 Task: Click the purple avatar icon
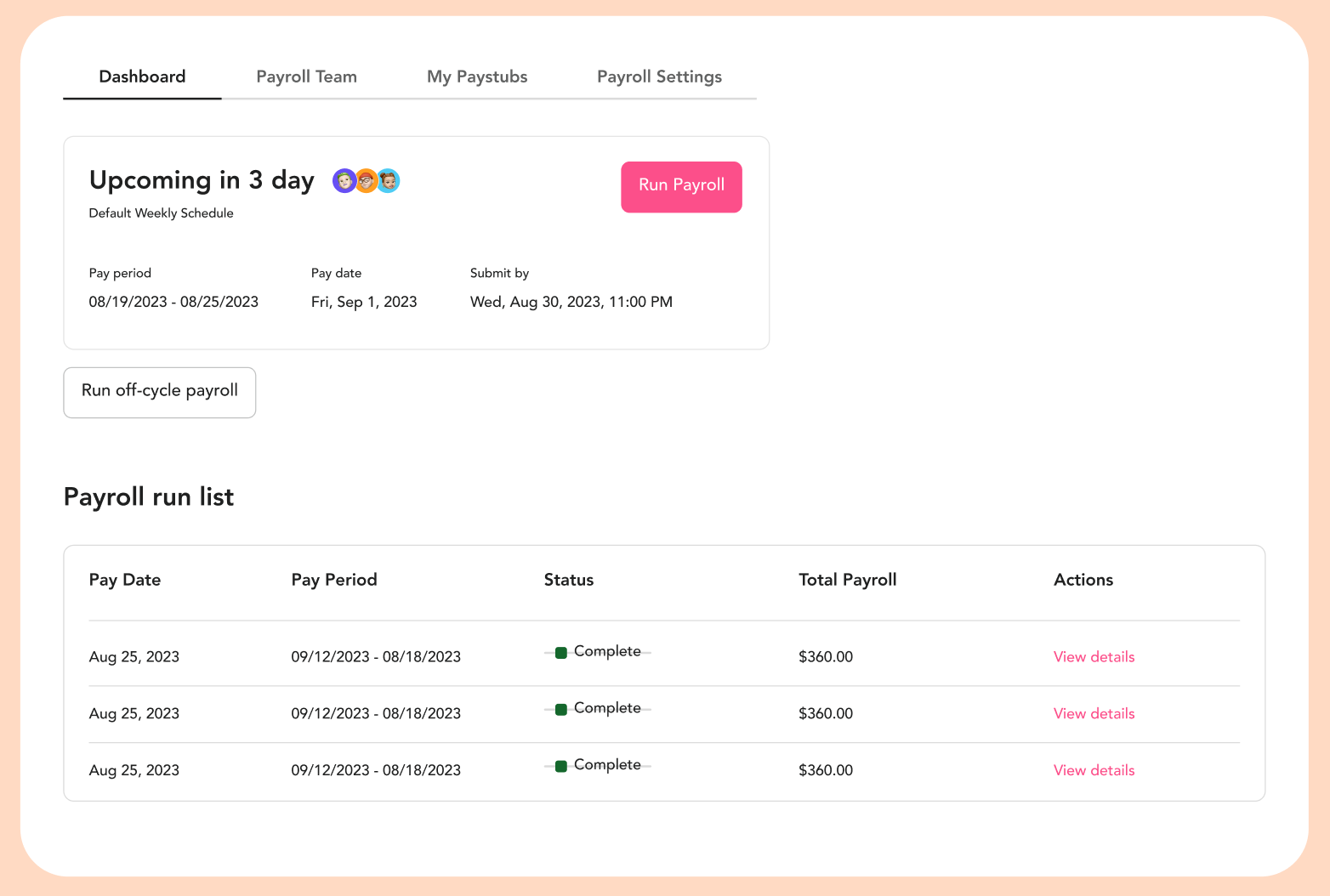tap(344, 180)
